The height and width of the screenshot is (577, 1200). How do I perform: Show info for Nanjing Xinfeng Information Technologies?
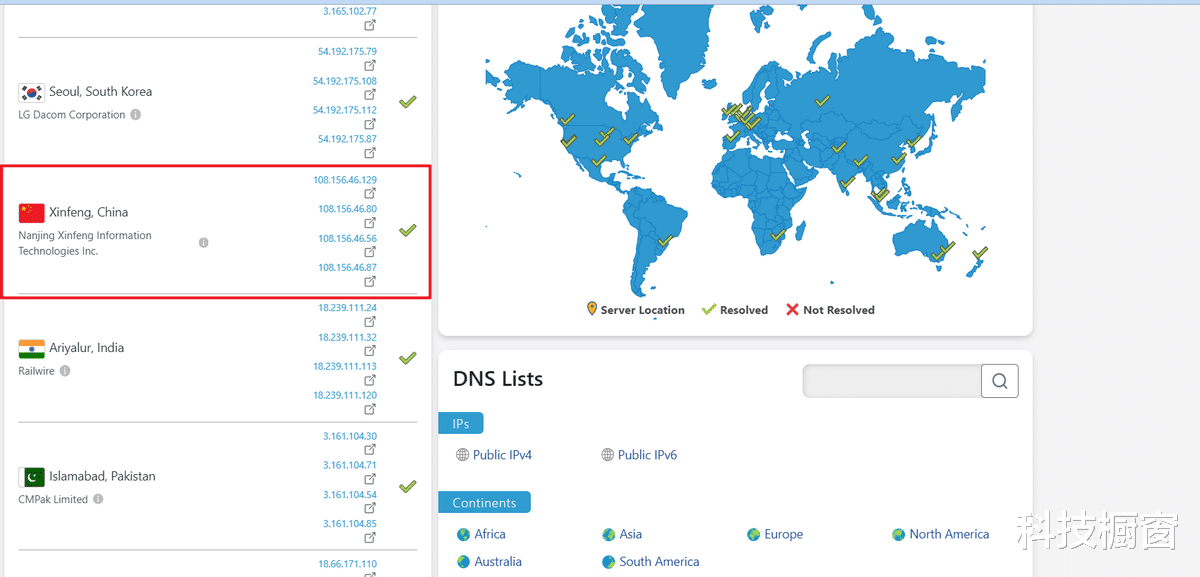(204, 243)
